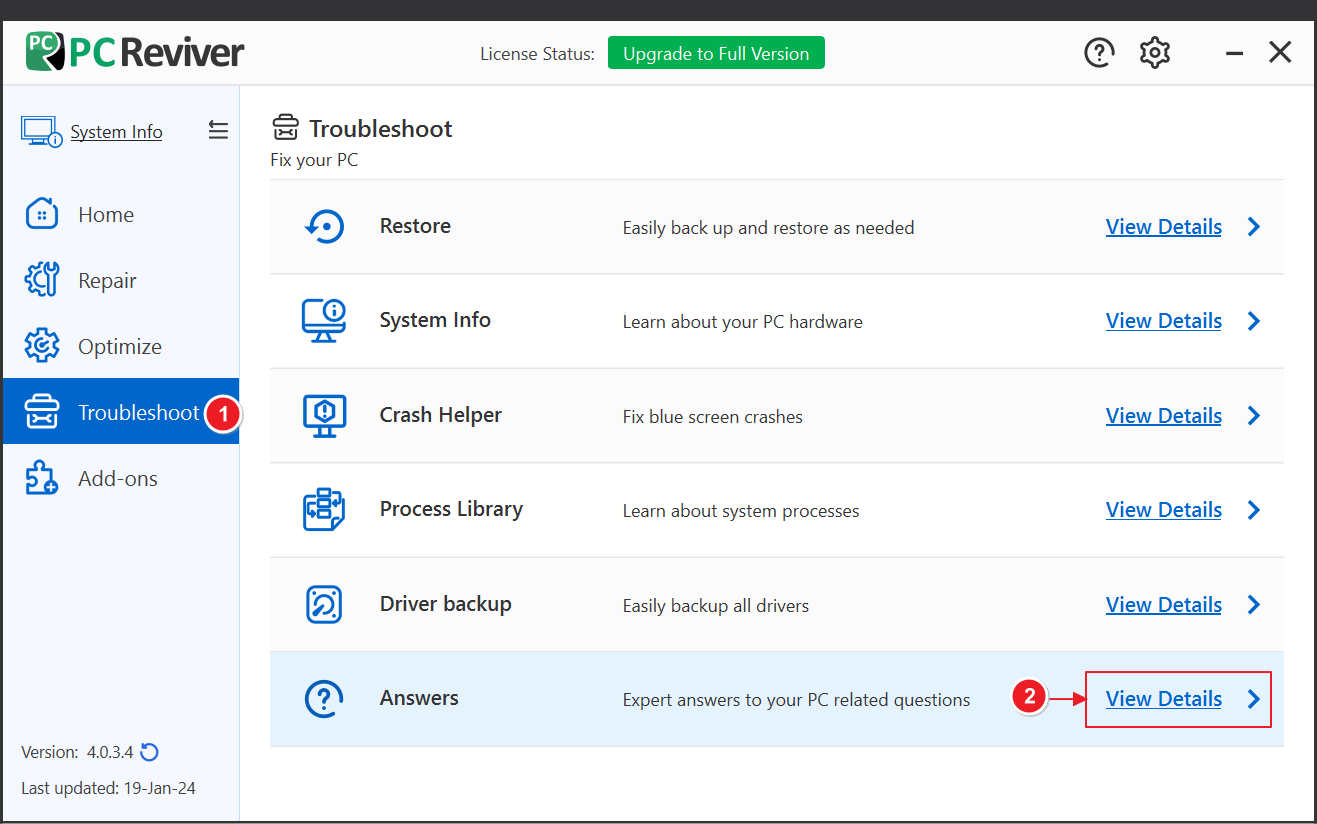Click Upgrade to Full Version button
1317x824 pixels.
716,53
